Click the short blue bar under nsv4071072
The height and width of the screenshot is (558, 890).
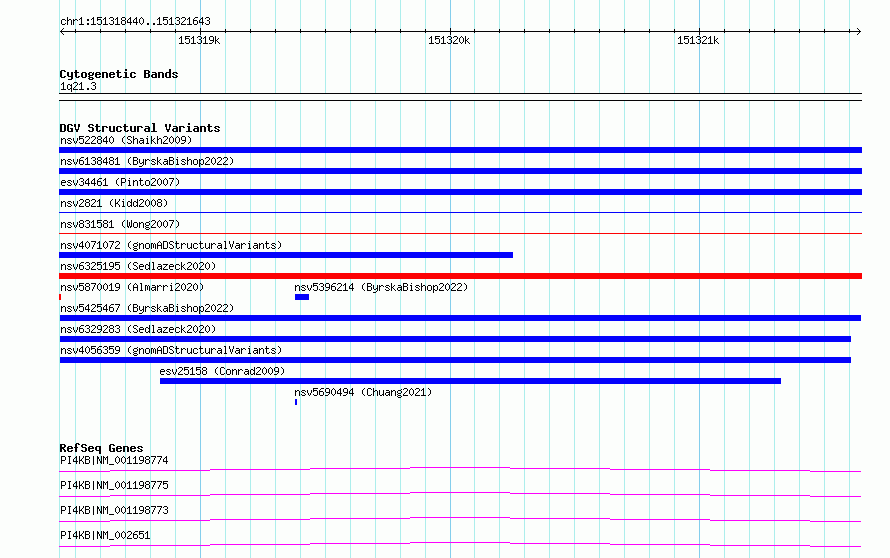286,255
